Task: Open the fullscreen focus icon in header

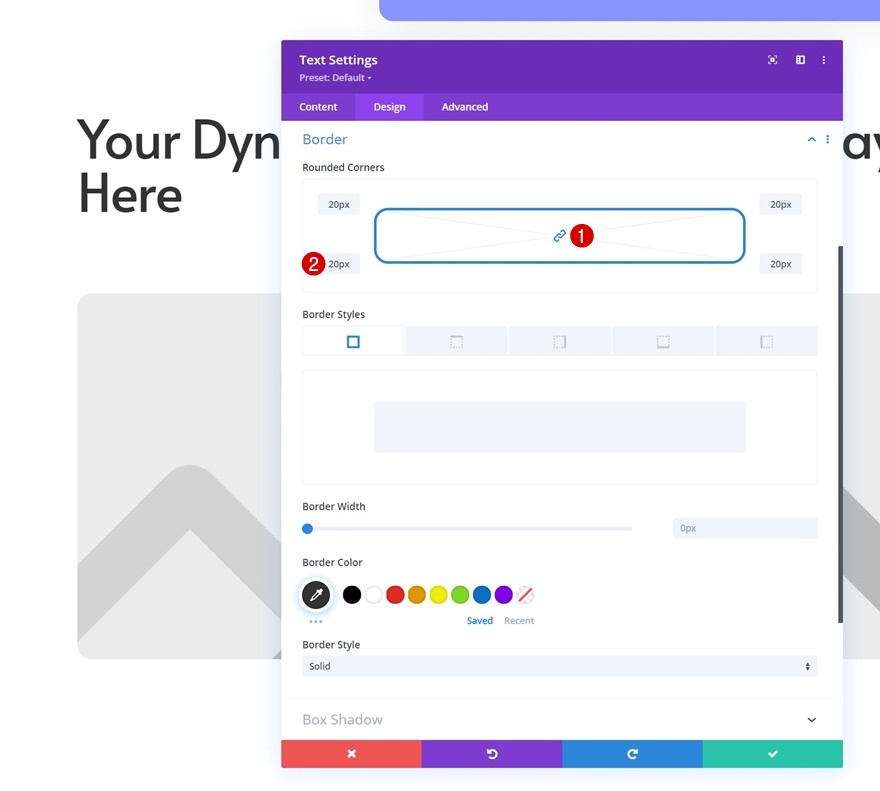Action: (x=772, y=60)
